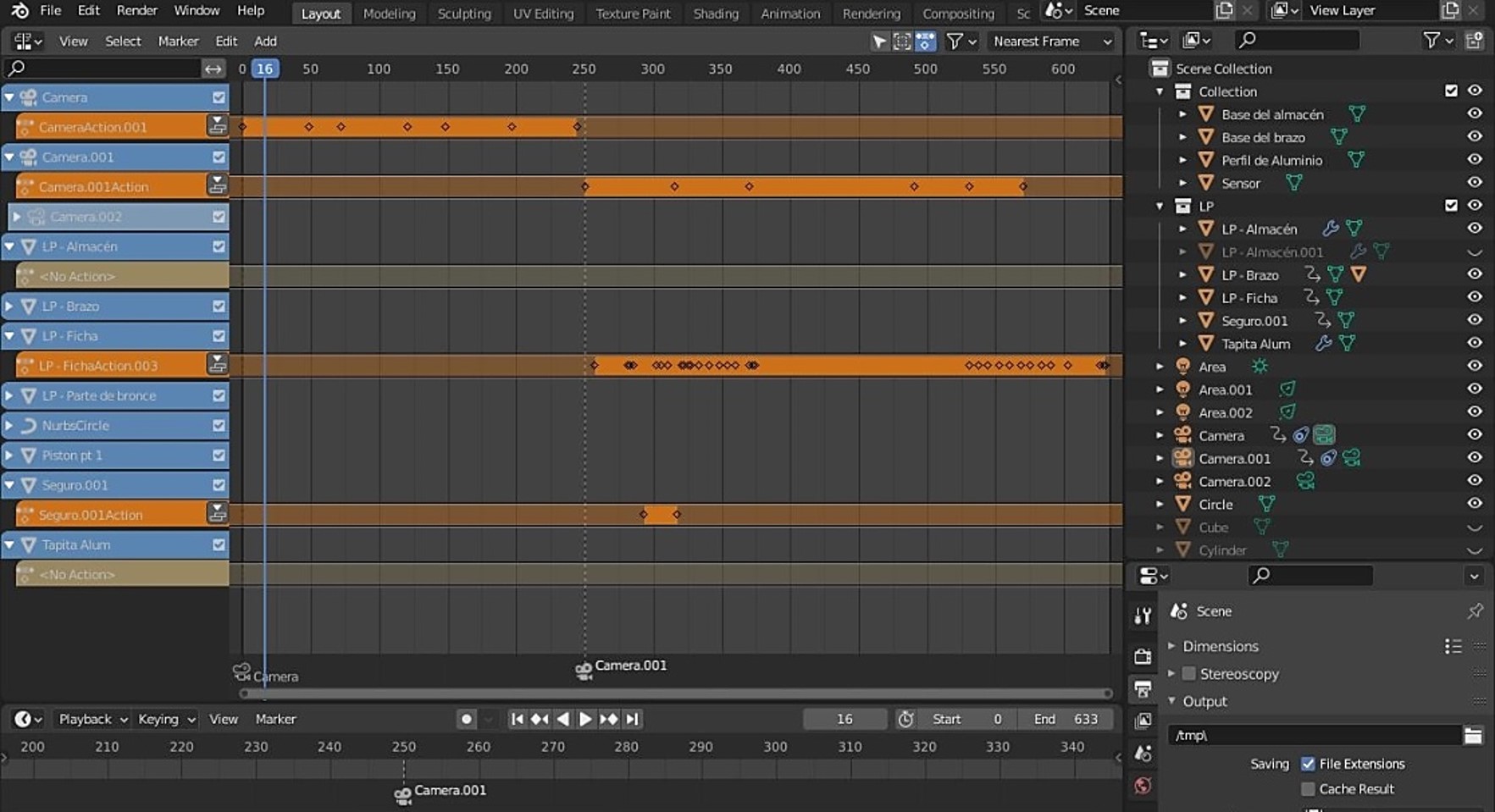Toggle the Camera channel checkbox
Screen dimensions: 1495x812
click(219, 97)
